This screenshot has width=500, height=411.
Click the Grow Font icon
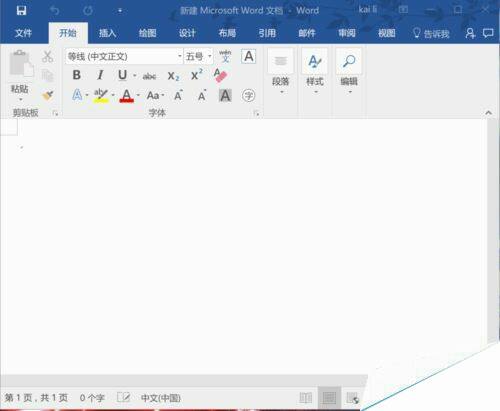tap(179, 96)
